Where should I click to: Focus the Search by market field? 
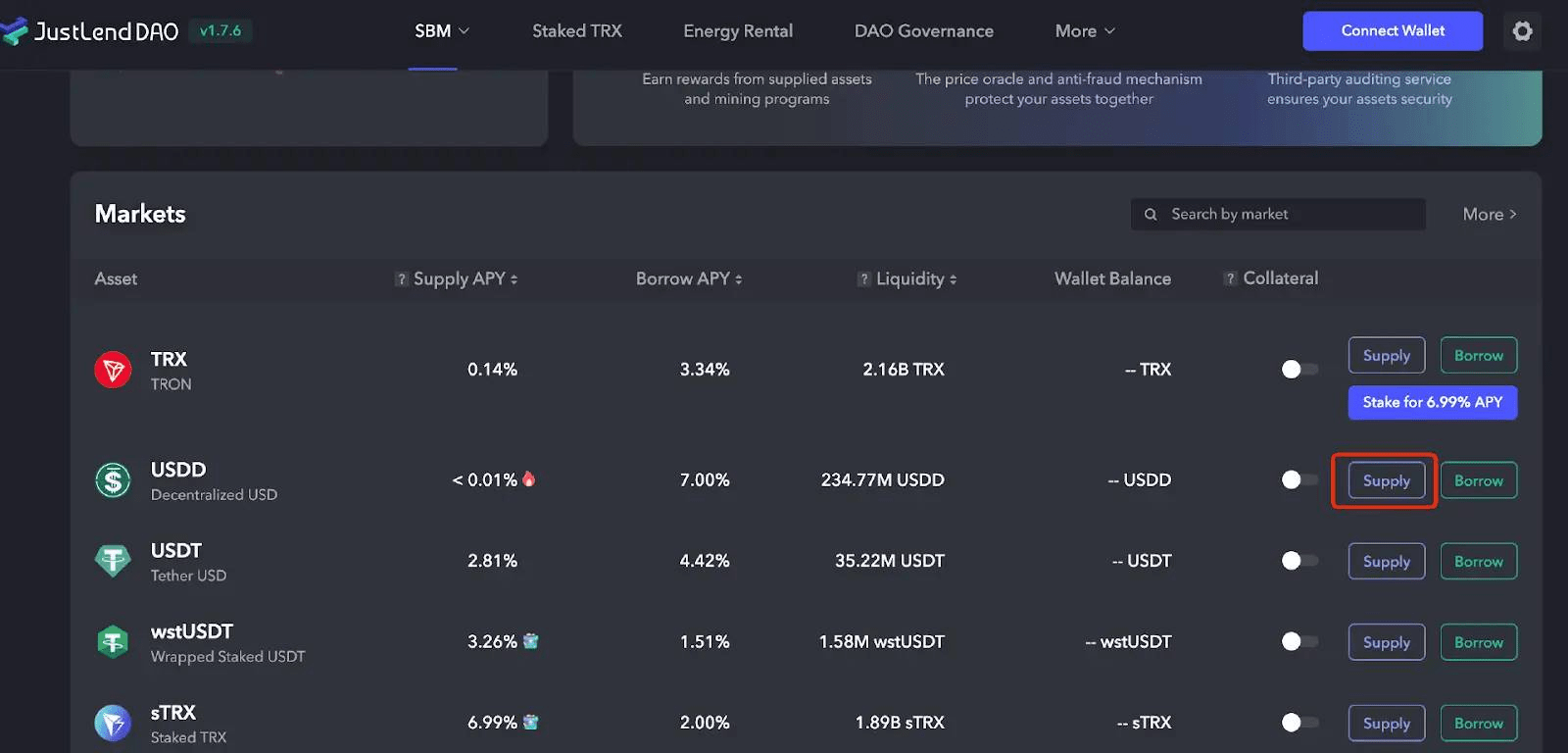[1284, 215]
